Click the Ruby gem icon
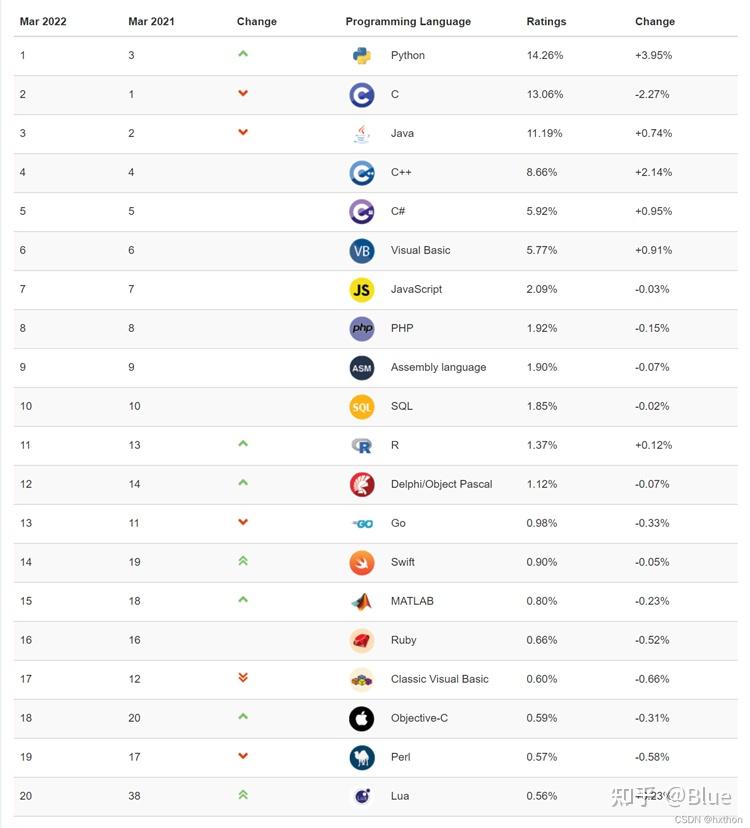Viewport: 750px width, 828px height. 362,641
